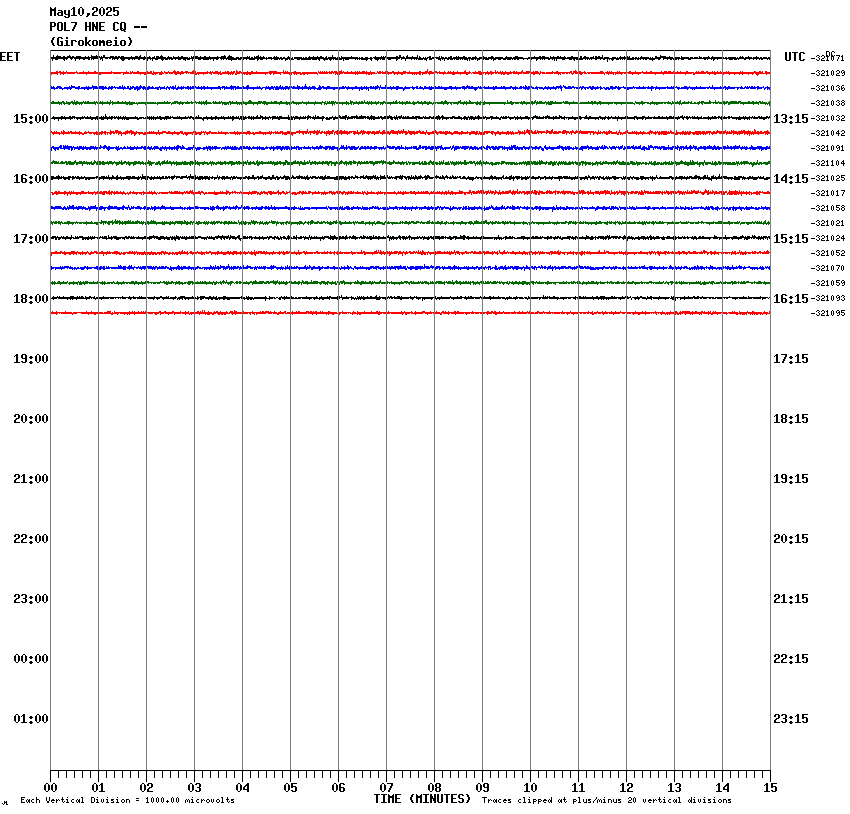Click the DC offset value "-321029"
This screenshot has width=850, height=814.
click(x=828, y=73)
